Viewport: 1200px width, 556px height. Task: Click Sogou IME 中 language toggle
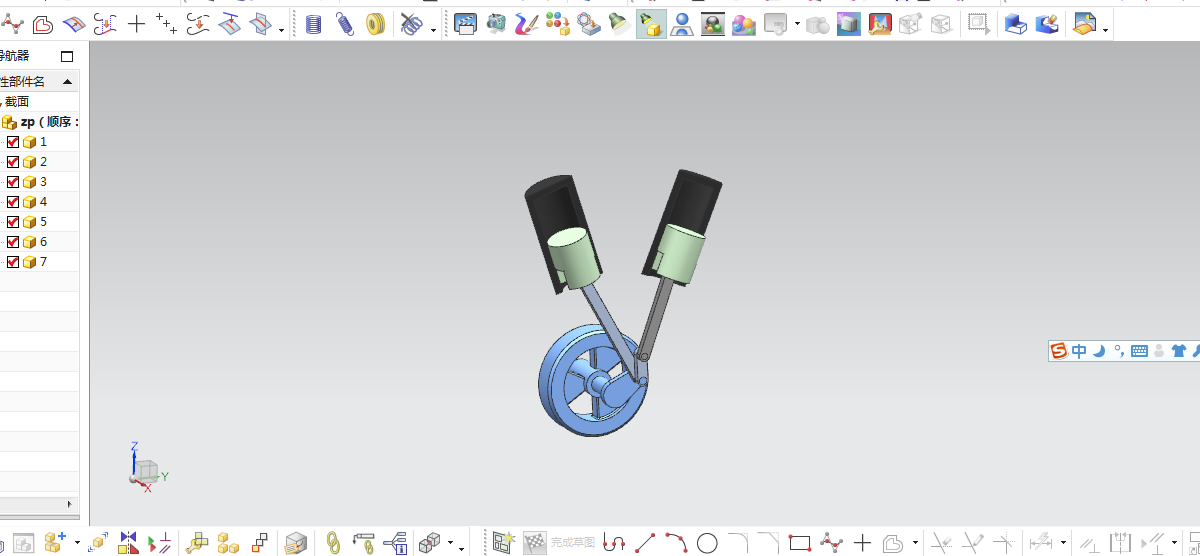click(1079, 351)
